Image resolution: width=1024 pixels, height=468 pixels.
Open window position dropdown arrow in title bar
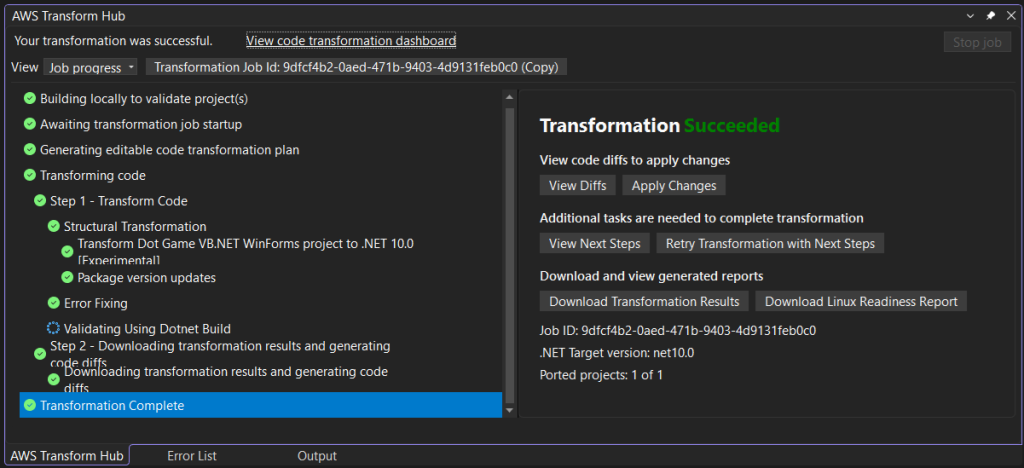click(x=970, y=16)
